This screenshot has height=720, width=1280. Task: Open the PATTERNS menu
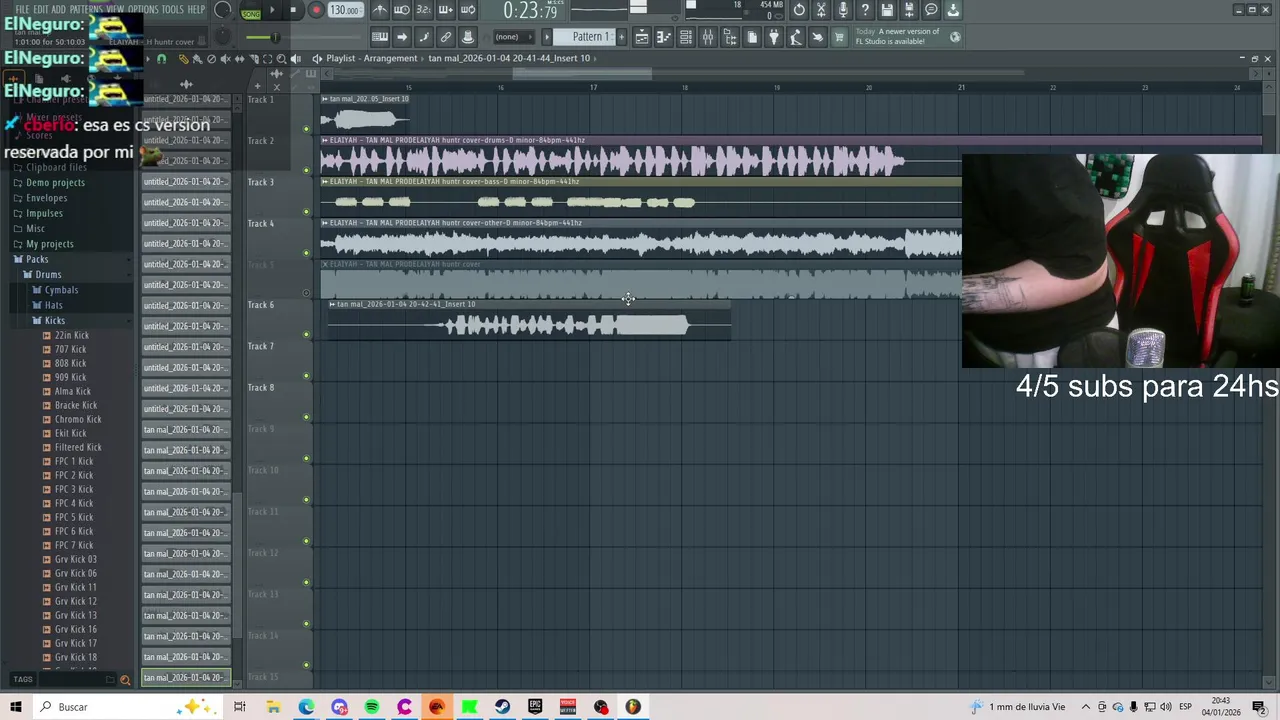tap(86, 9)
